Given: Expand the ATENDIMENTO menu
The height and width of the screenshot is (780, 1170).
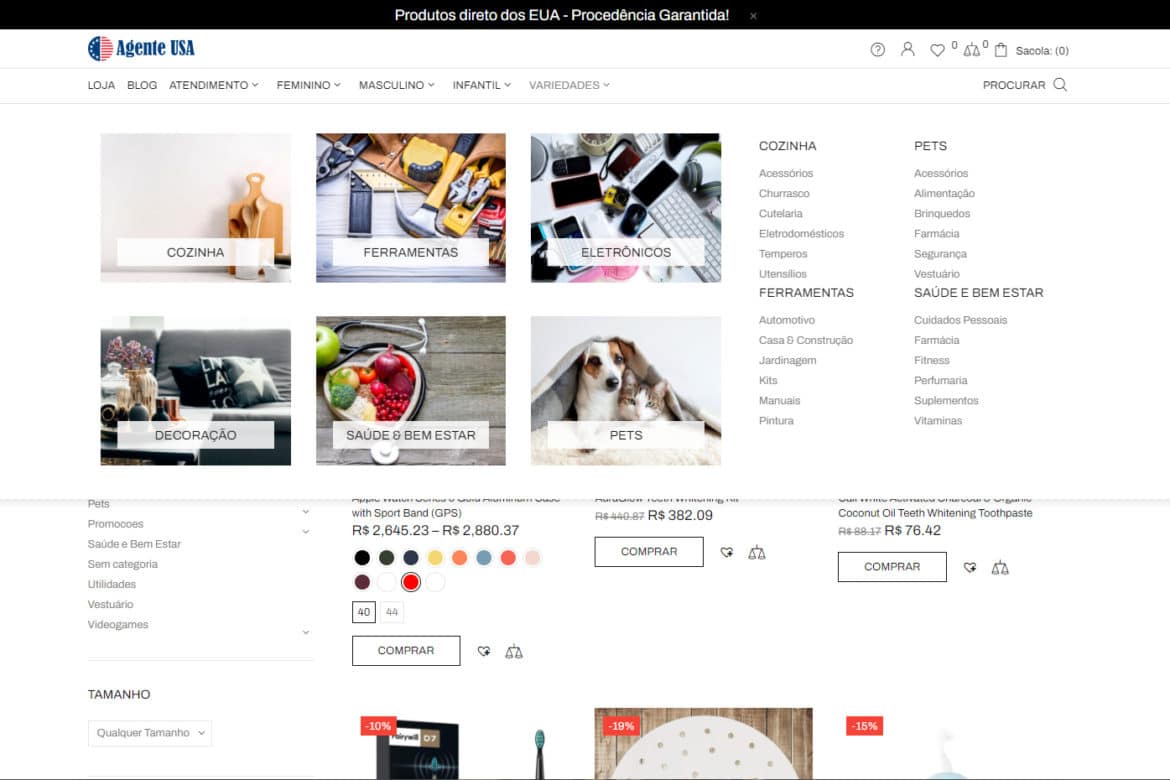Looking at the screenshot, I should click(213, 85).
